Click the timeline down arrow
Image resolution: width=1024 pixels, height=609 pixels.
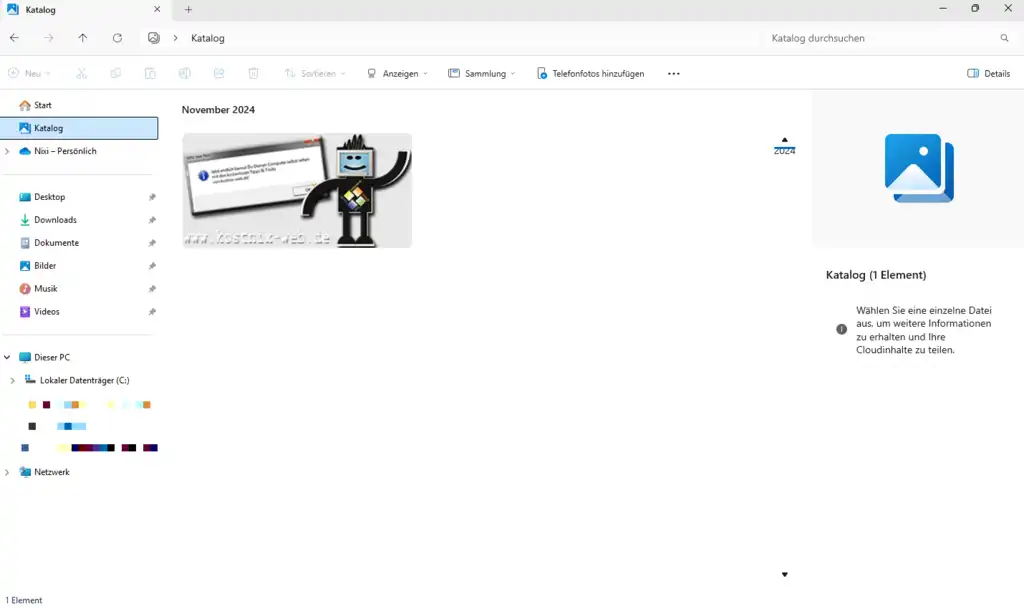point(784,574)
